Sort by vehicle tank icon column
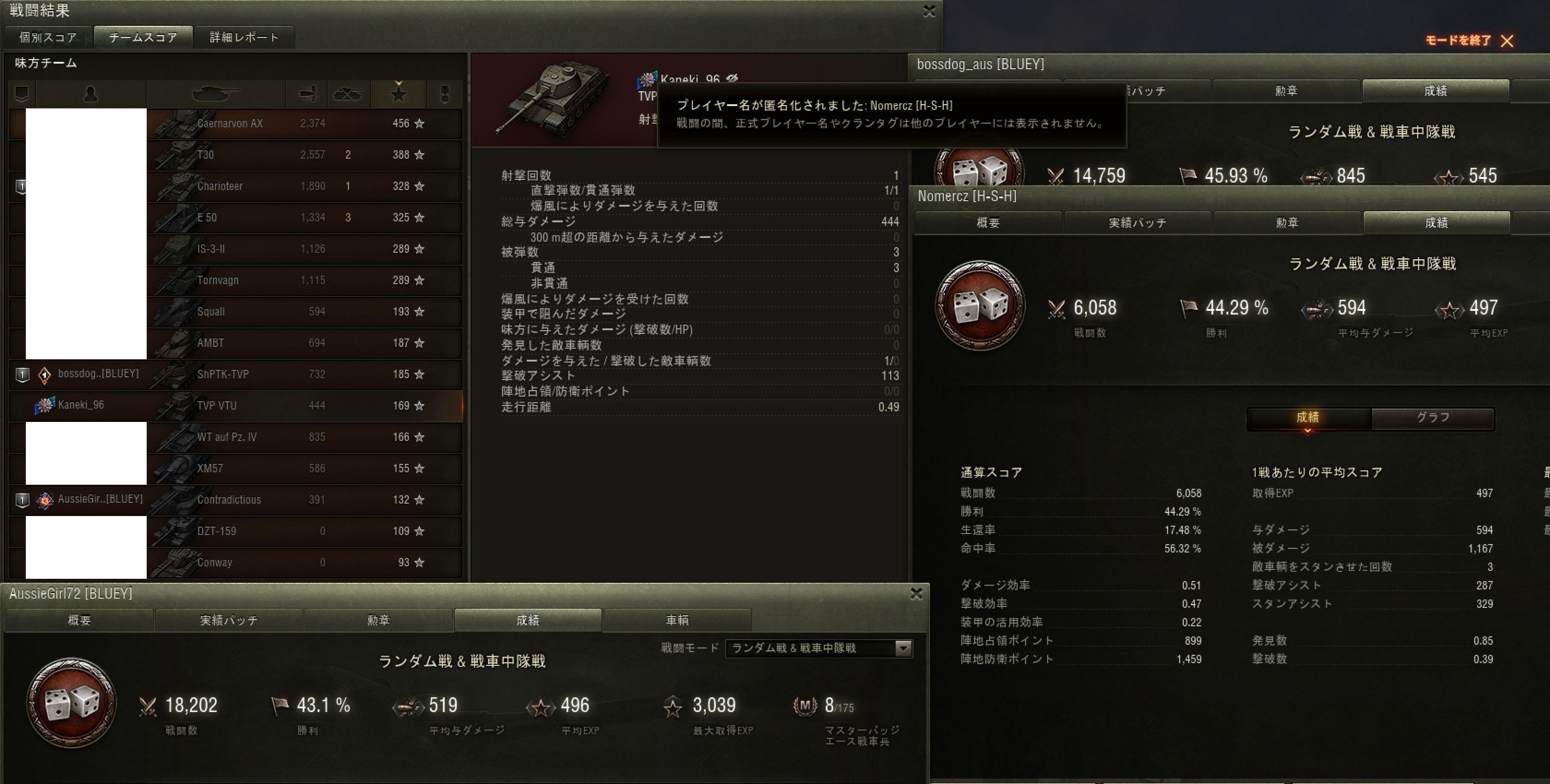Image resolution: width=1550 pixels, height=784 pixels. coord(215,94)
